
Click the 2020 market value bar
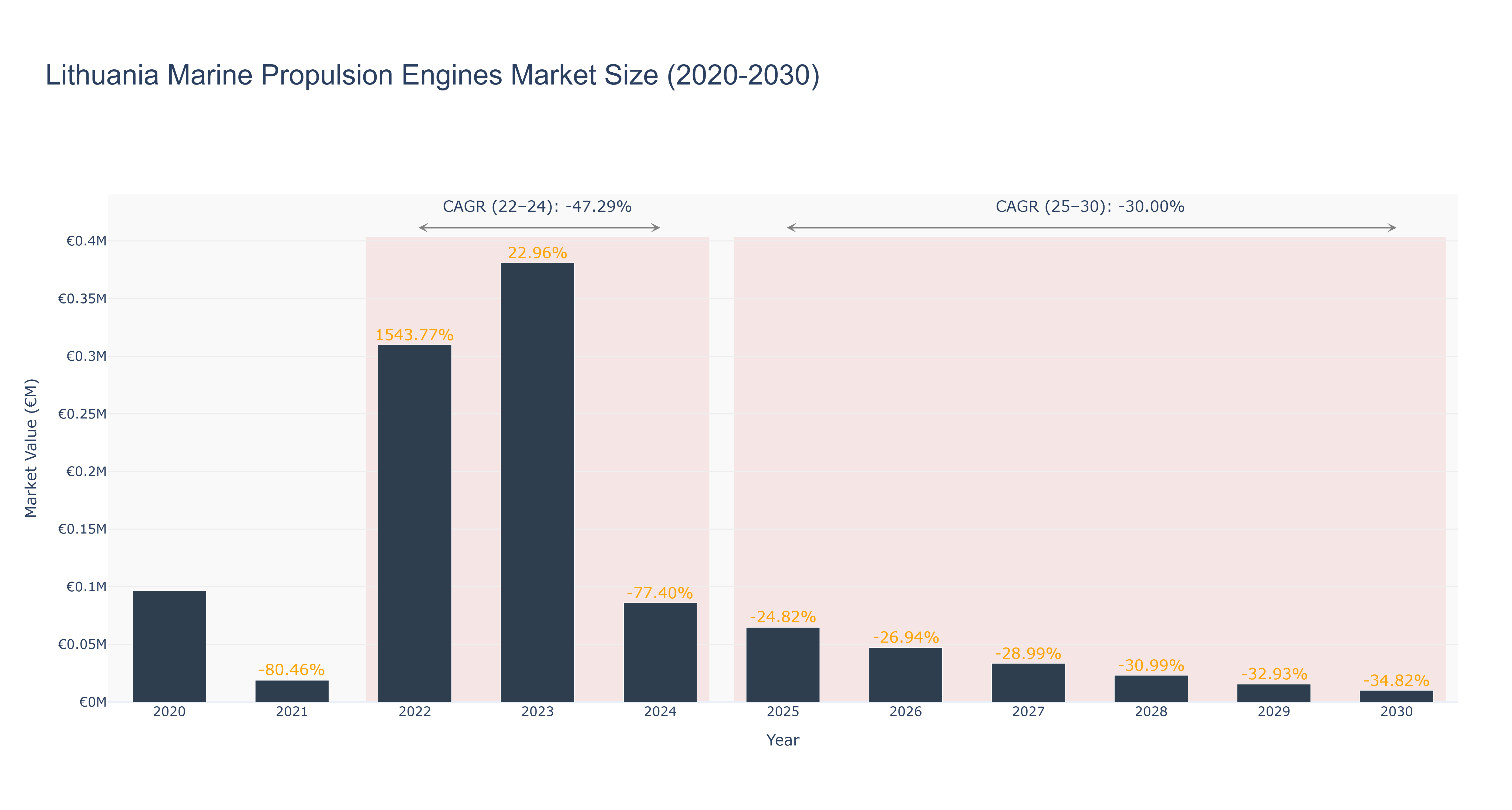tap(169, 646)
